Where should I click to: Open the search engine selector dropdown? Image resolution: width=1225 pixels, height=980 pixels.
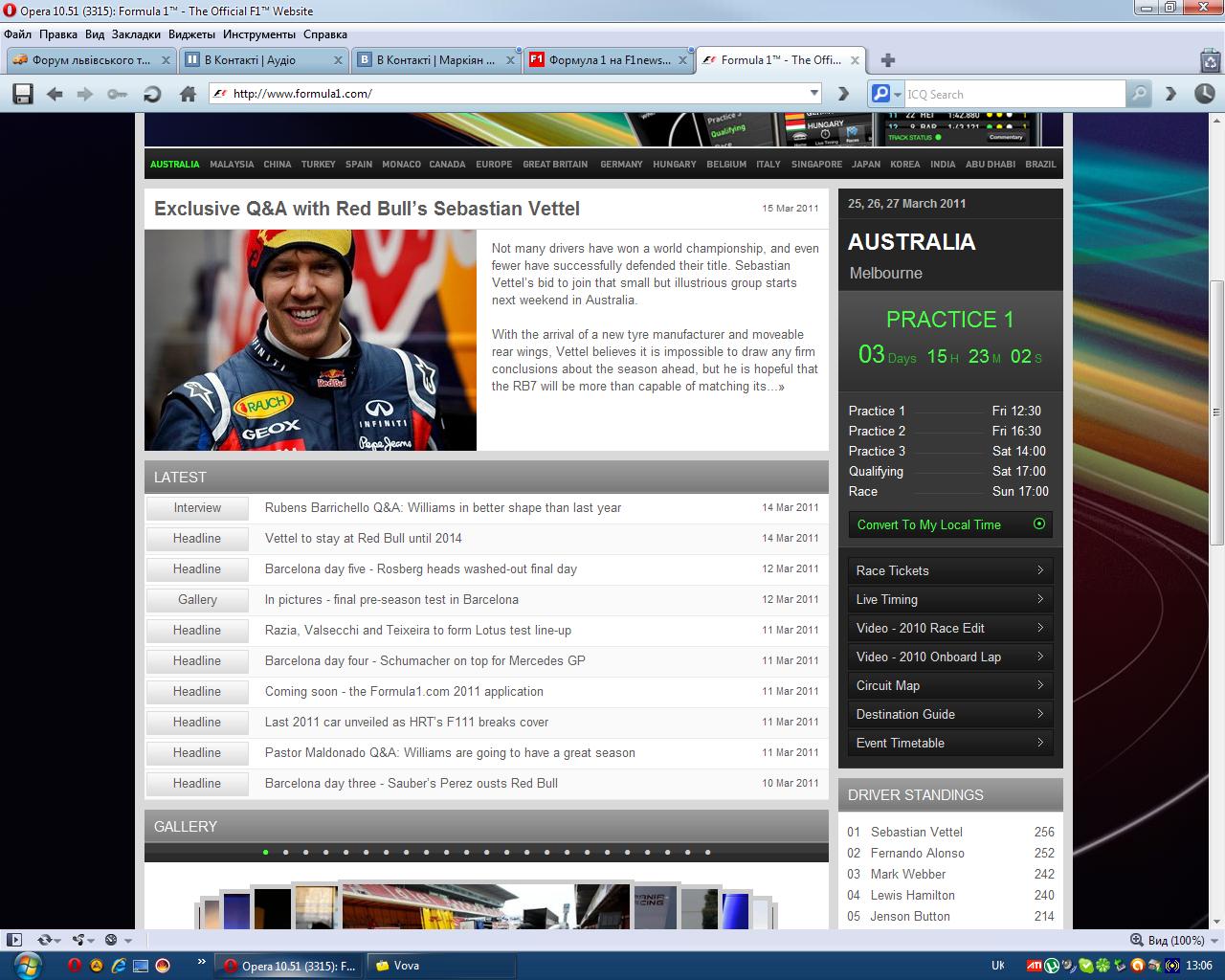[x=898, y=94]
